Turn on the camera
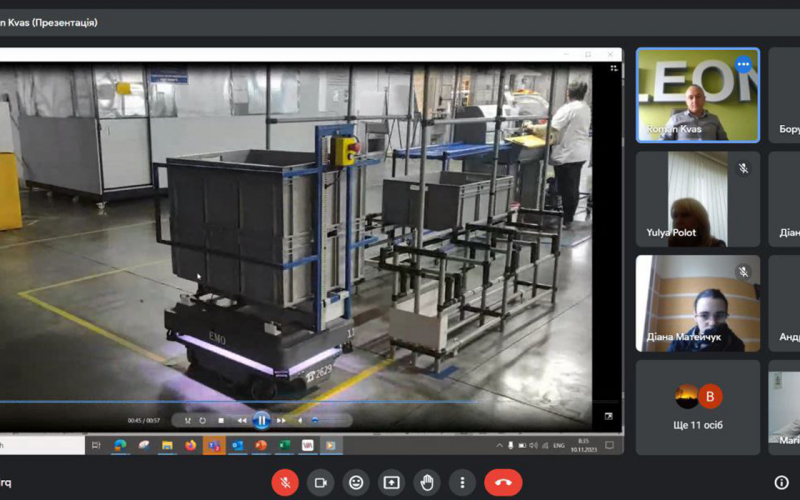 pos(320,483)
